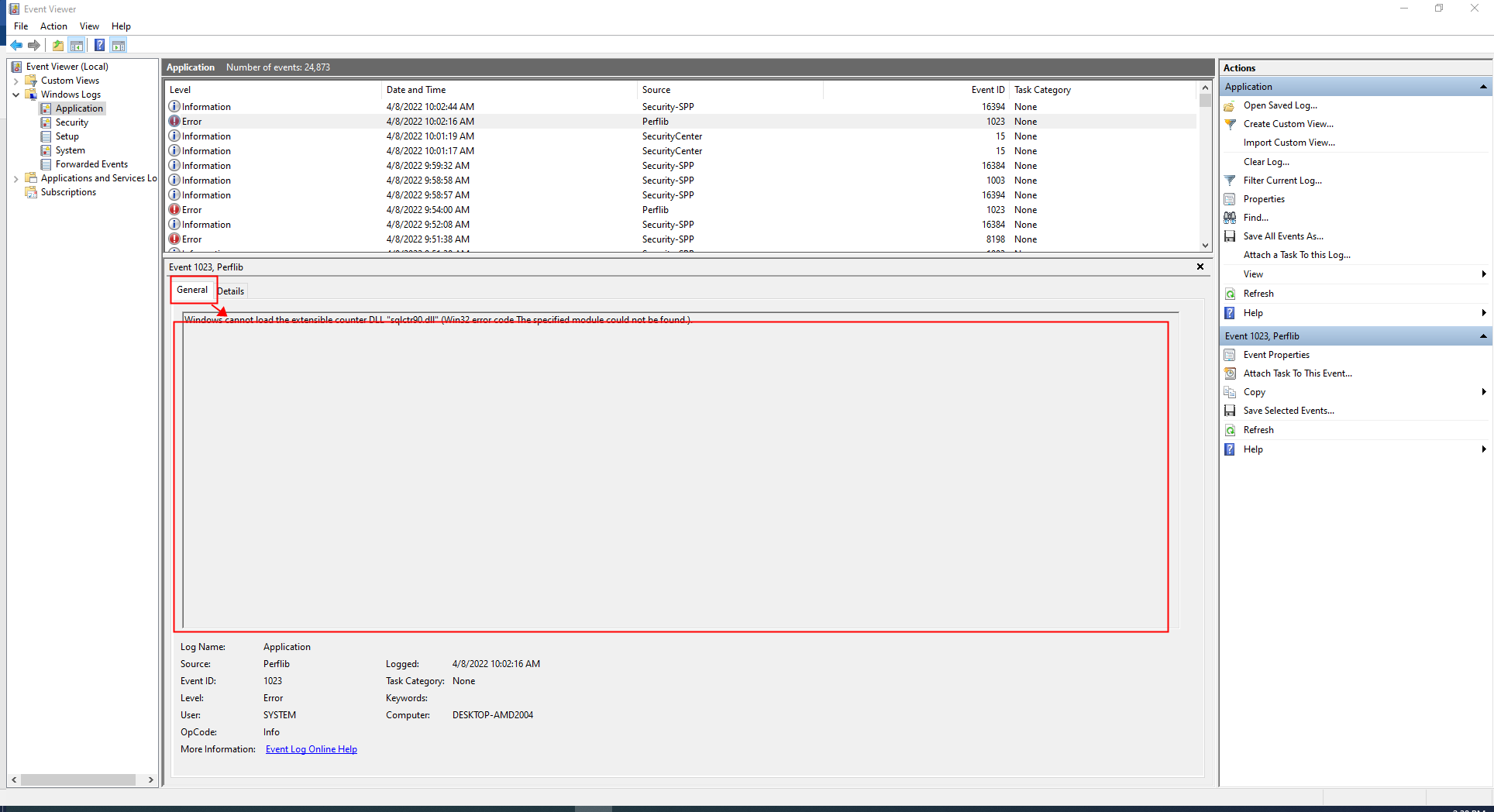The width and height of the screenshot is (1494, 812).
Task: Collapse the Windows Logs node
Action: (15, 95)
